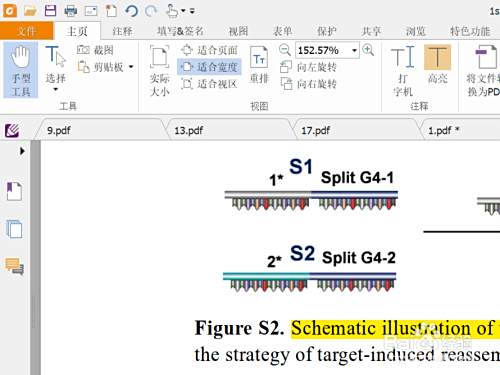Select 适合视区 fit visible view
This screenshot has width=500, height=375.
pos(209,83)
